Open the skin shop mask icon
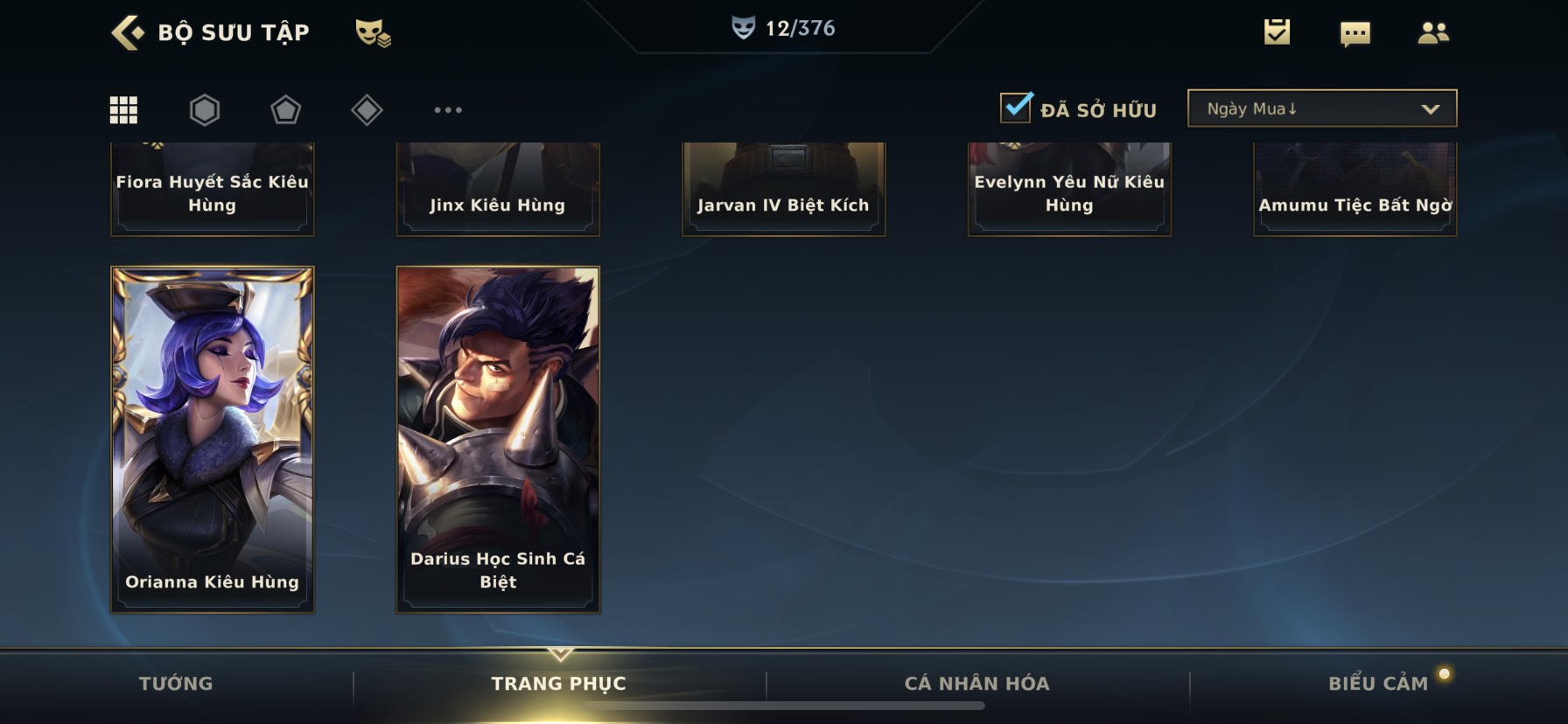Viewport: 1568px width, 724px height. click(x=373, y=32)
